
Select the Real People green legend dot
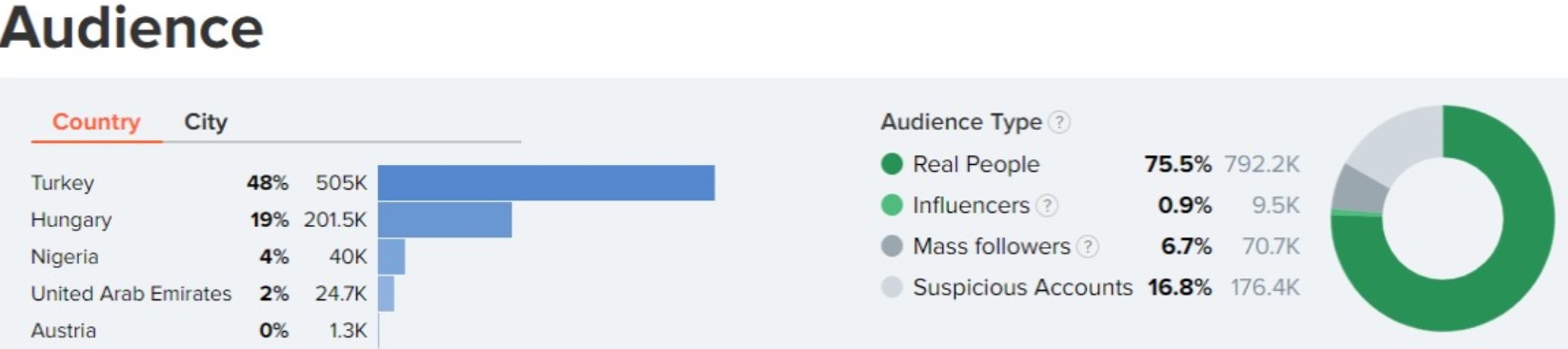pyautogui.click(x=892, y=164)
